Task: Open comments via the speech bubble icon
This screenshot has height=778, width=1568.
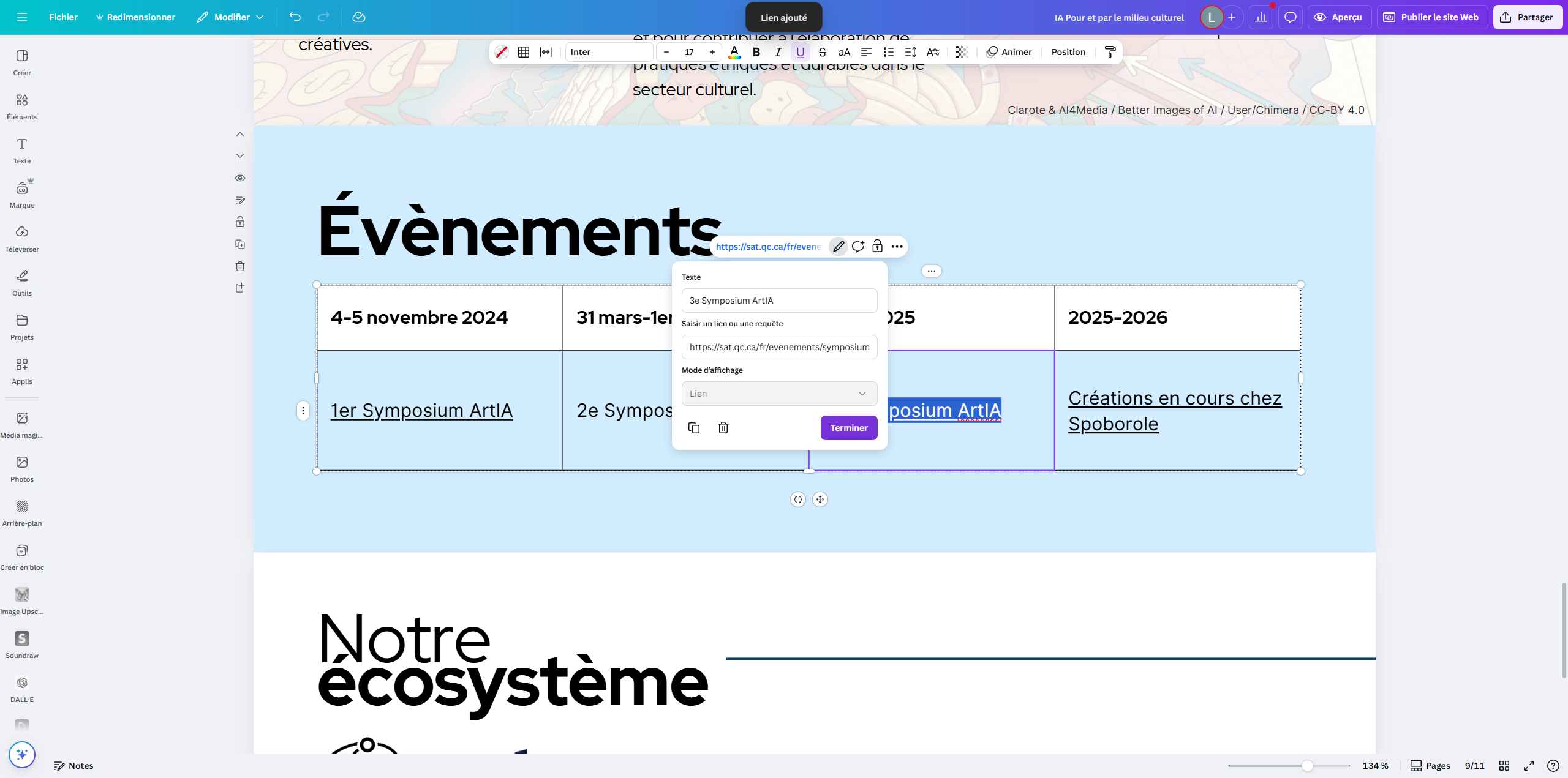Action: [x=1290, y=17]
